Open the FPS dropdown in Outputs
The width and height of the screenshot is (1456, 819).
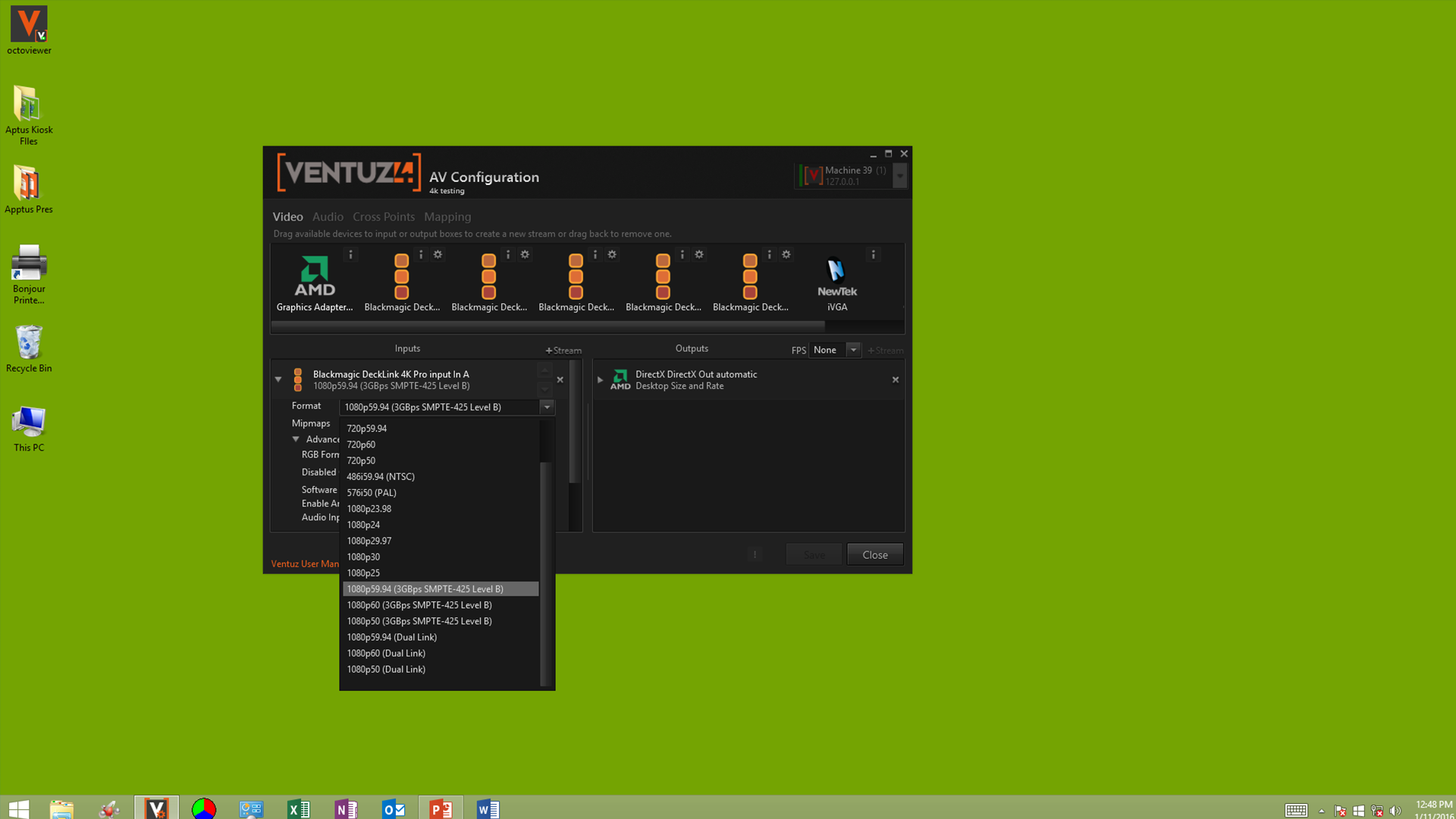(853, 350)
